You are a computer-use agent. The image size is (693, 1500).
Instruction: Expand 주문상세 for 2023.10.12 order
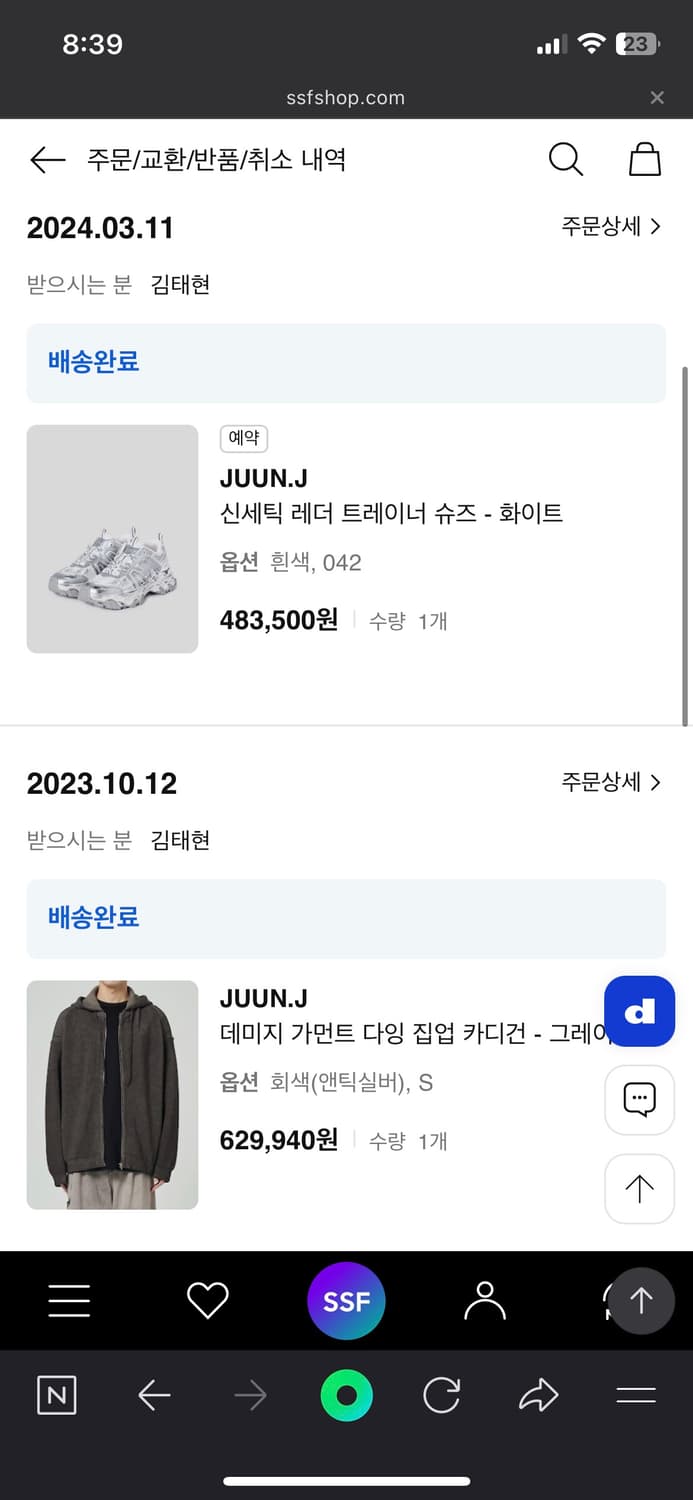[x=611, y=782]
